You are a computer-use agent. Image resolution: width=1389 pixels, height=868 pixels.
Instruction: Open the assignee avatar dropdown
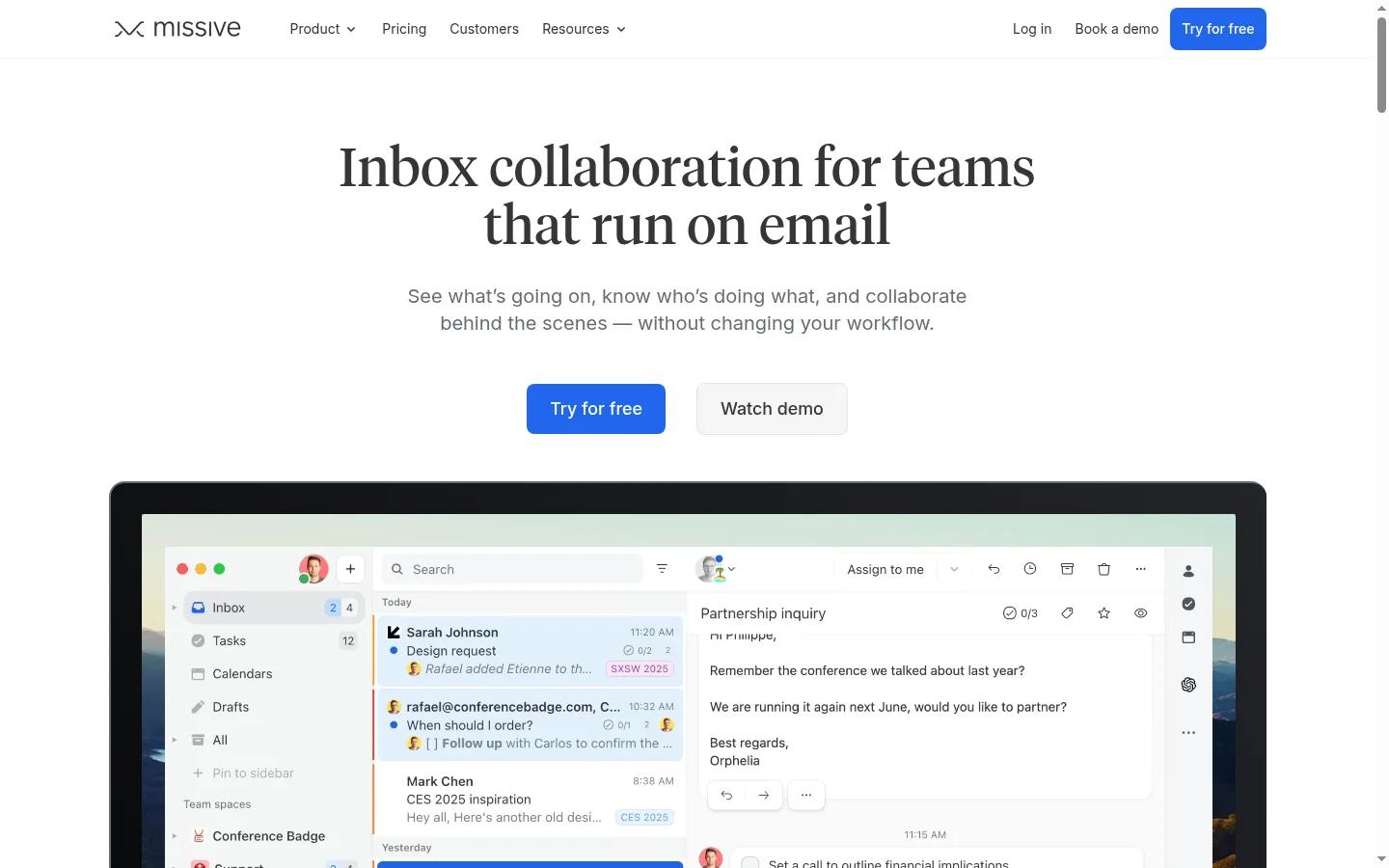tap(716, 569)
